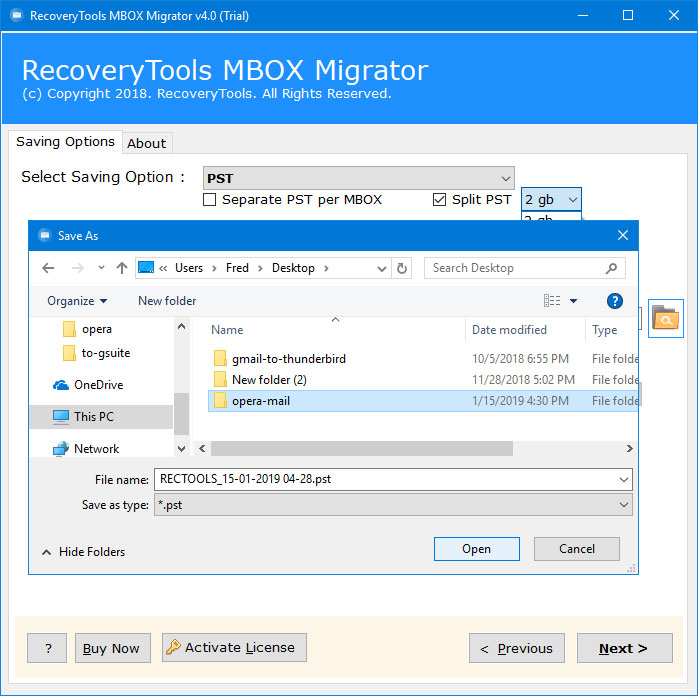Click the browse folder icon beside dialog

(x=665, y=318)
